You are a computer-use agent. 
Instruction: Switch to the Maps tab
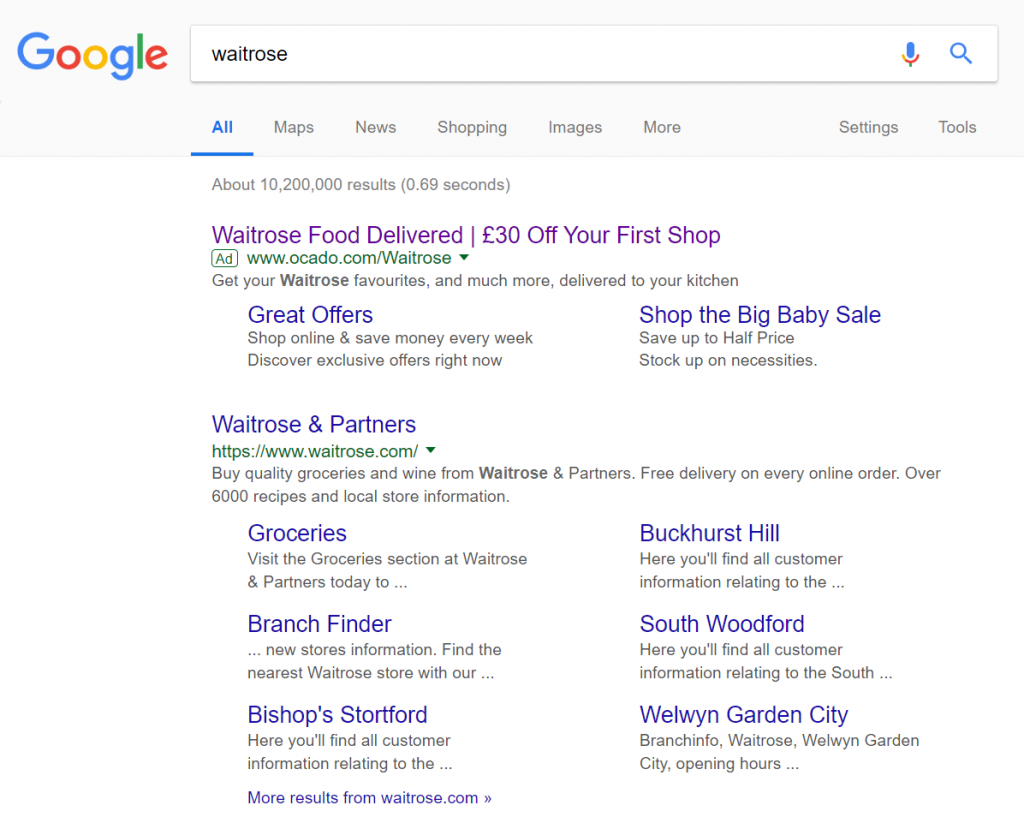[294, 127]
